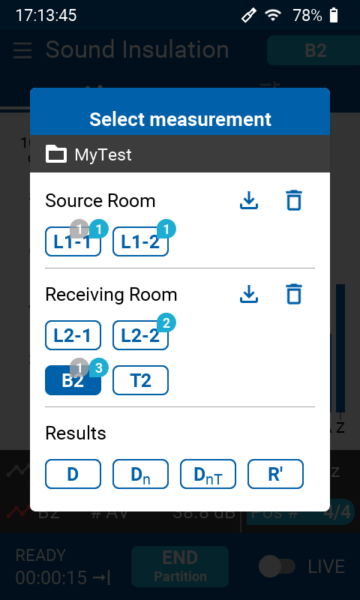Select the B2 background noise measurement

73,380
